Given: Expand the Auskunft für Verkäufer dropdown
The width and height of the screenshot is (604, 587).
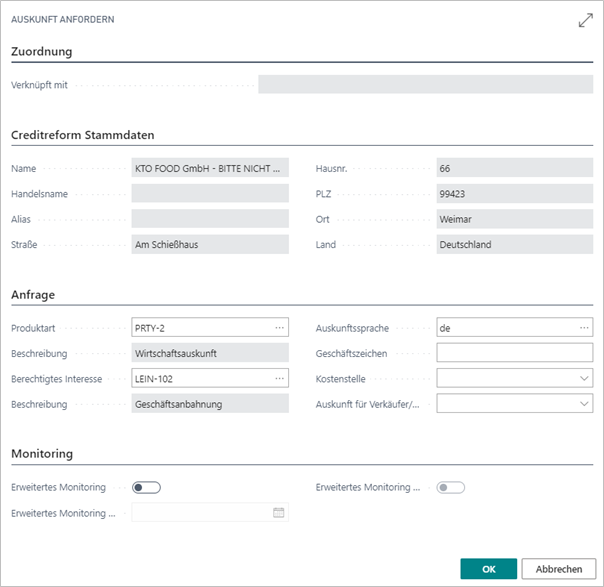Looking at the screenshot, I should [584, 403].
